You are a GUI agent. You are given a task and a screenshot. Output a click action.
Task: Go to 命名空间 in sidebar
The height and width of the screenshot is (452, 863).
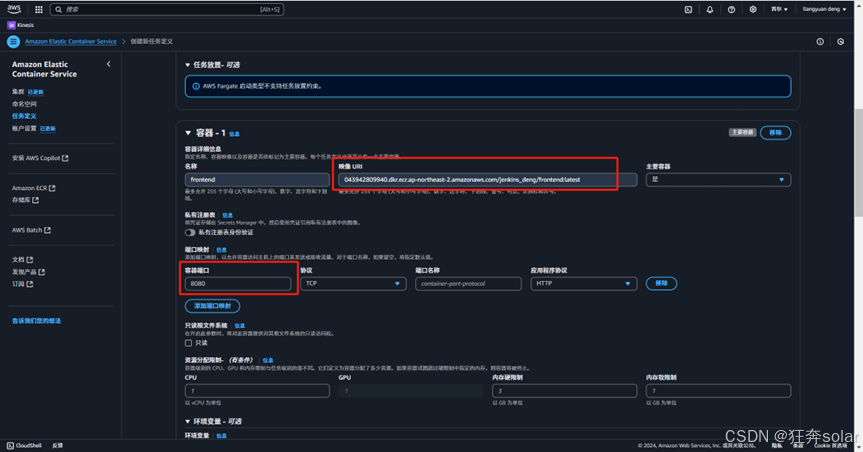24,104
